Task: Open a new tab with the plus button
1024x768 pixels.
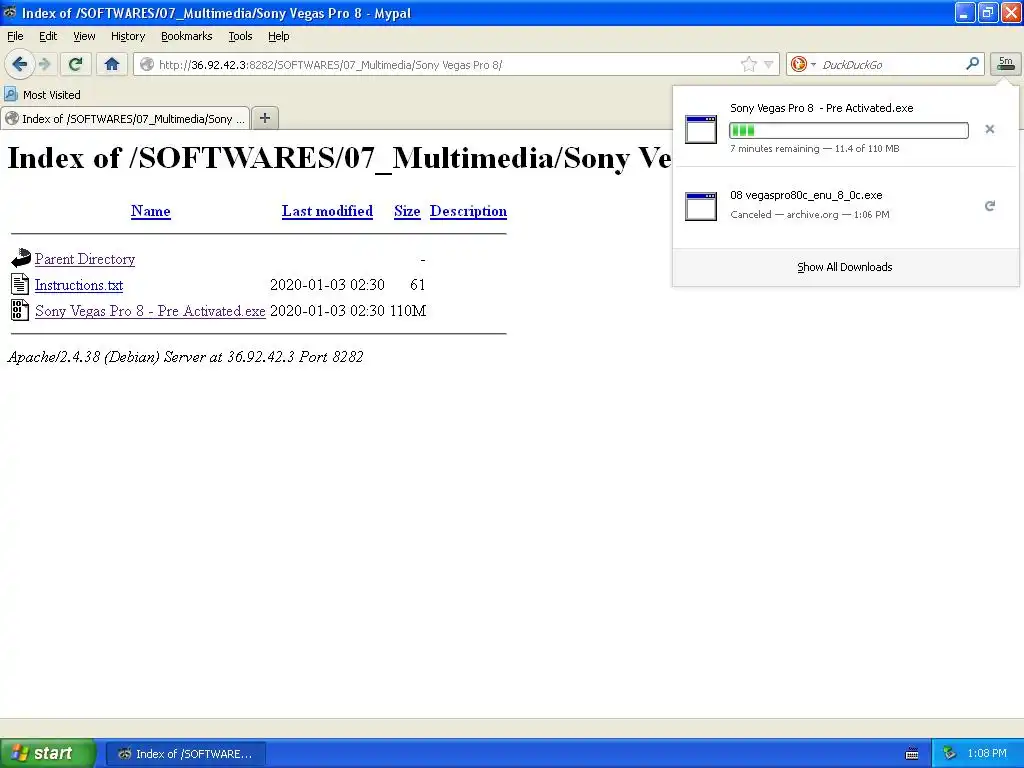Action: (264, 118)
